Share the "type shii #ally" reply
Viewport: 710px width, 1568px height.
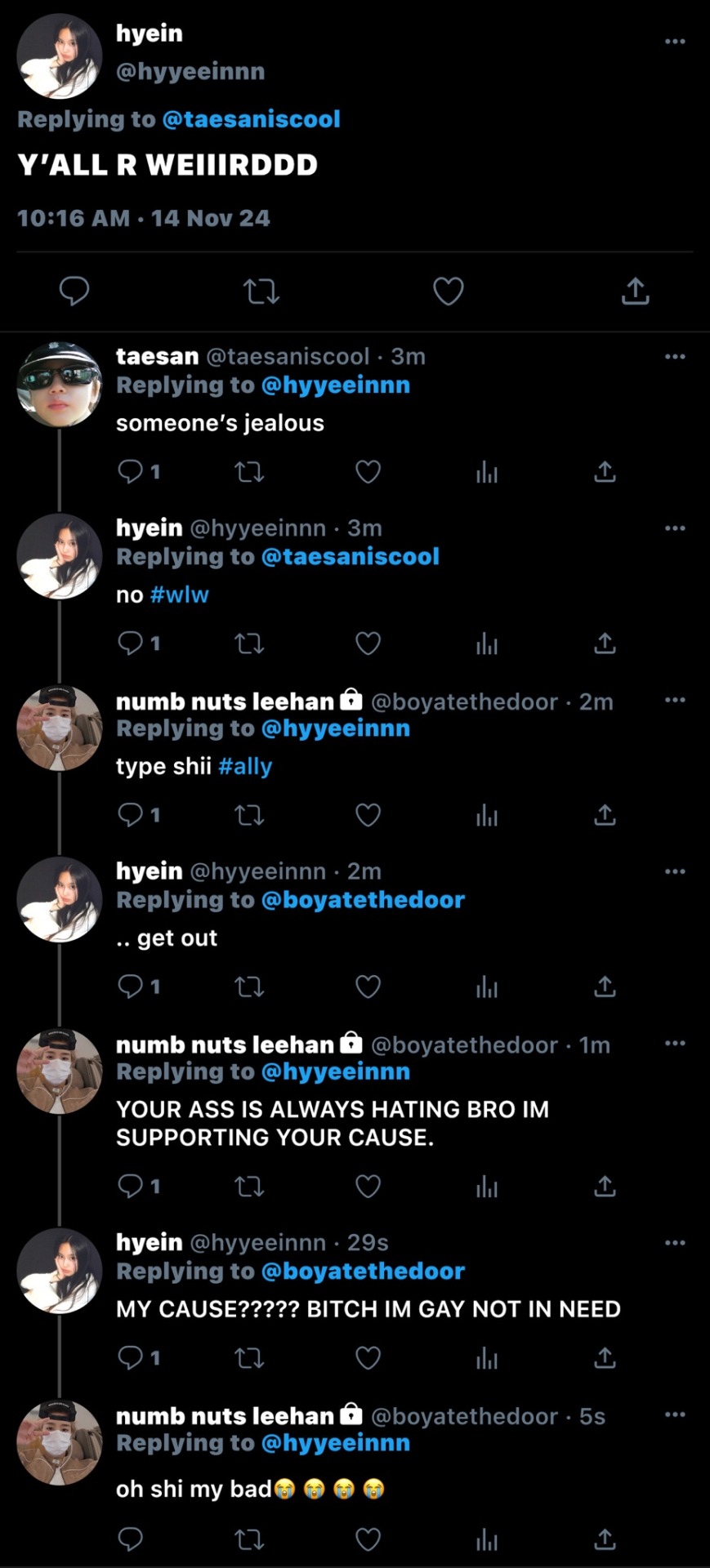coord(605,815)
